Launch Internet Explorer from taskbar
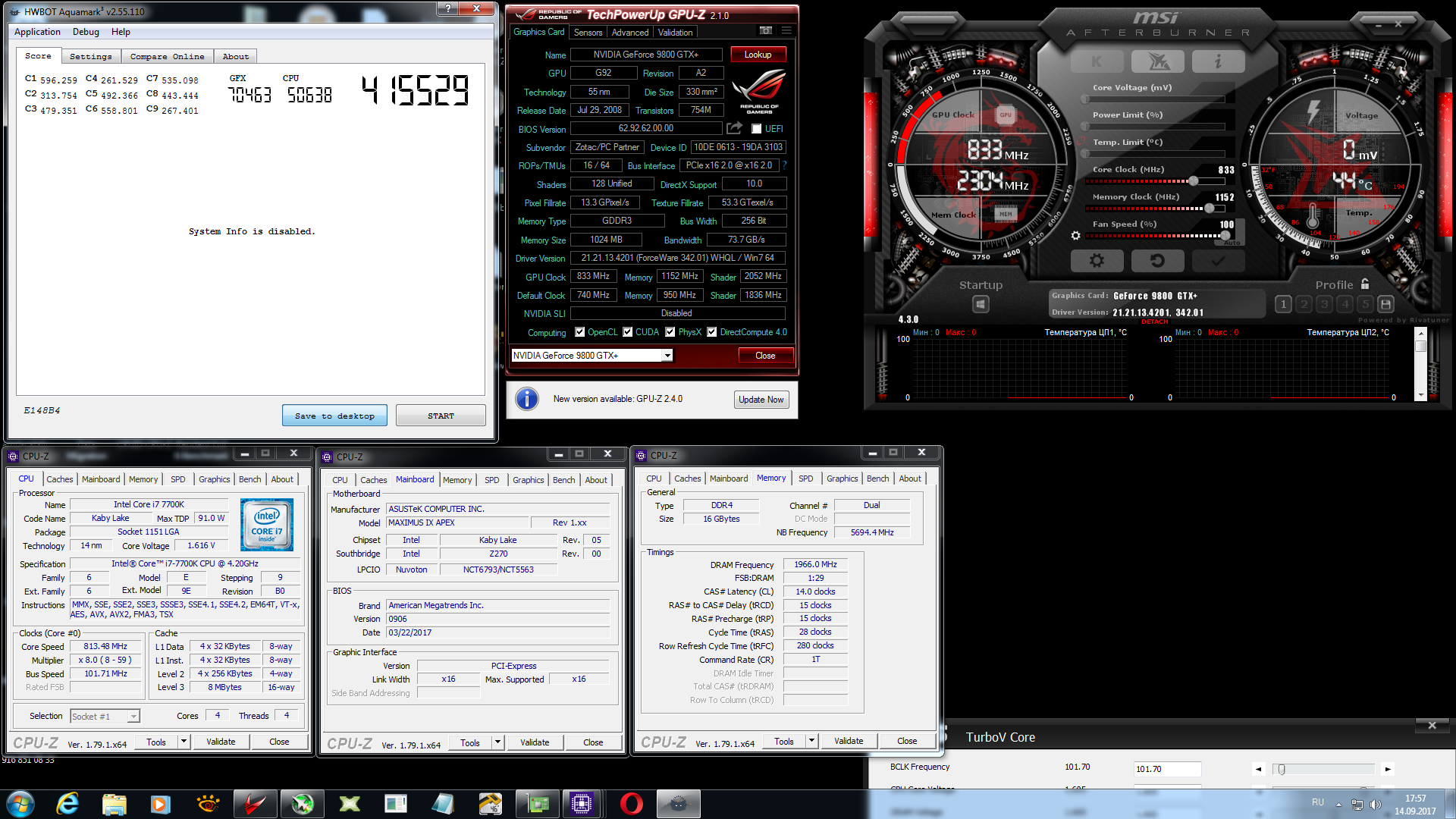This screenshot has height=819, width=1456. click(67, 804)
